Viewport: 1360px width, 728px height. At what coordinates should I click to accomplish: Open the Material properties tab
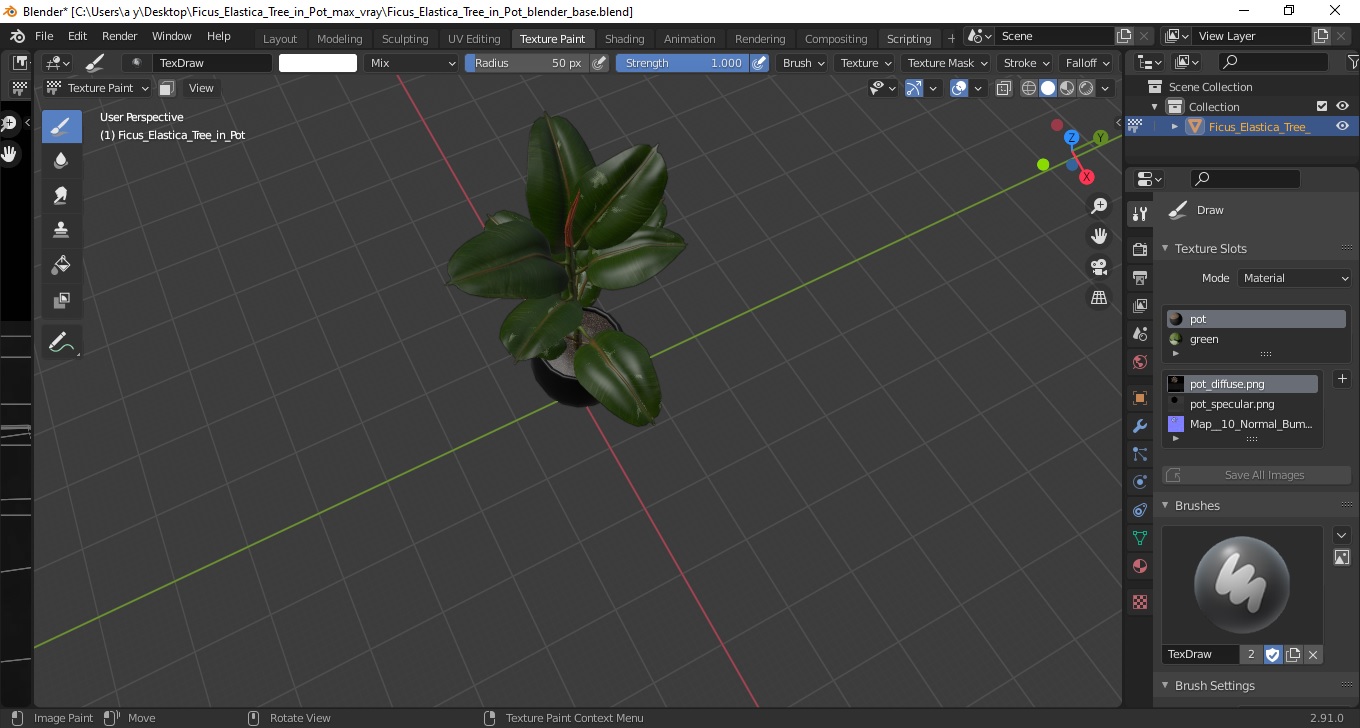point(1139,566)
